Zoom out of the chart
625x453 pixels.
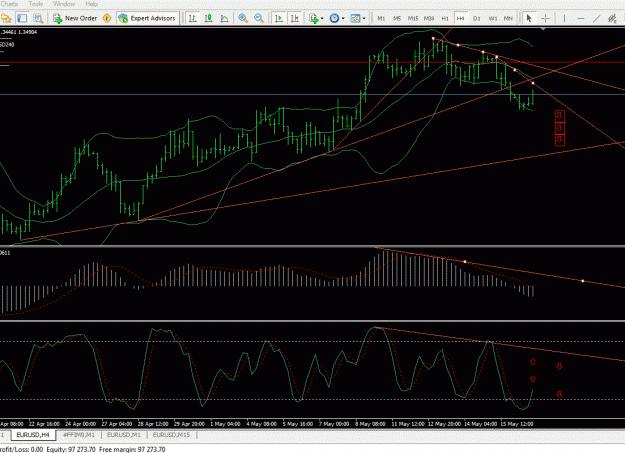tap(259, 18)
